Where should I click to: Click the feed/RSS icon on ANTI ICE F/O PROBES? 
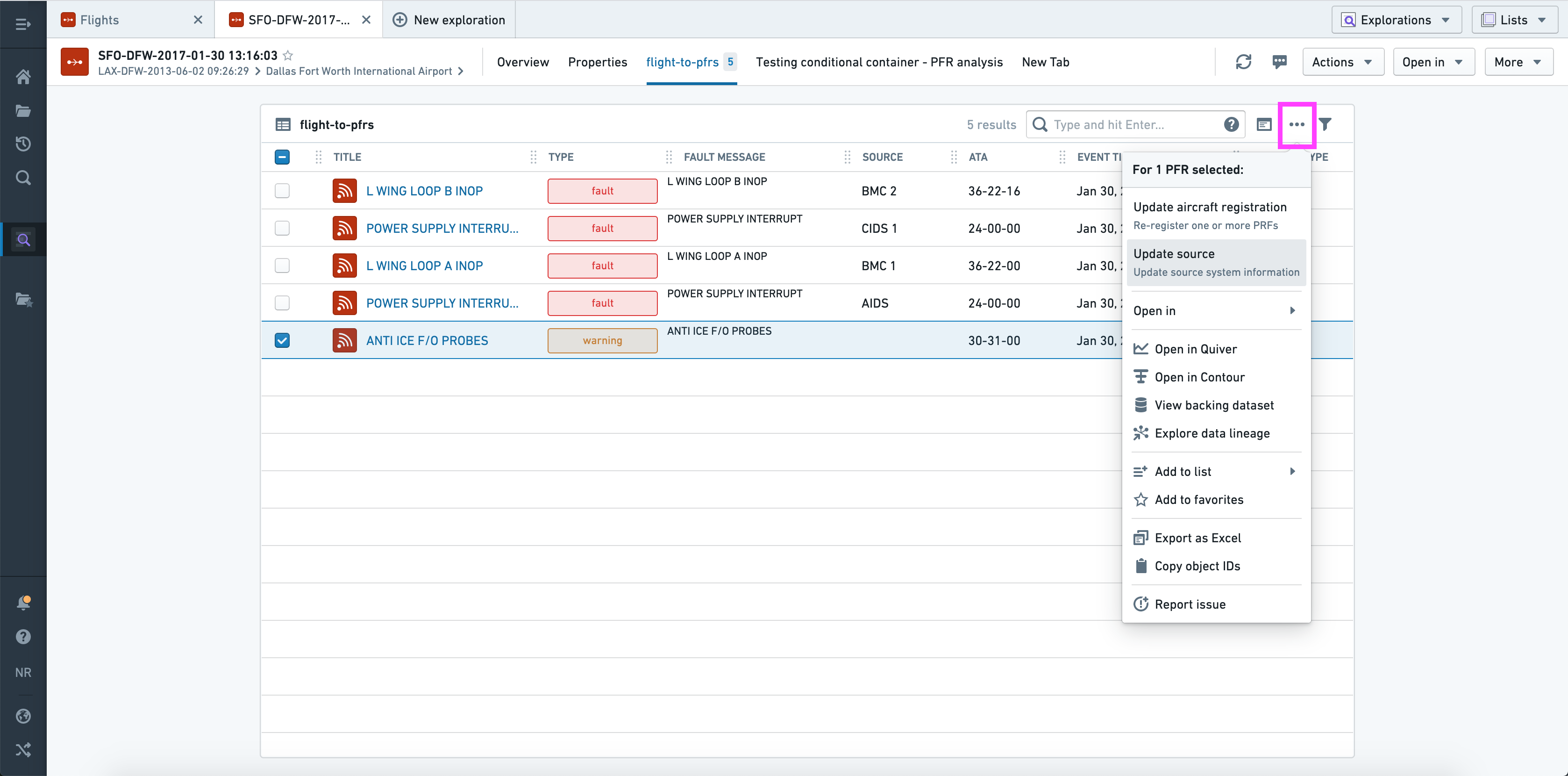coord(346,340)
